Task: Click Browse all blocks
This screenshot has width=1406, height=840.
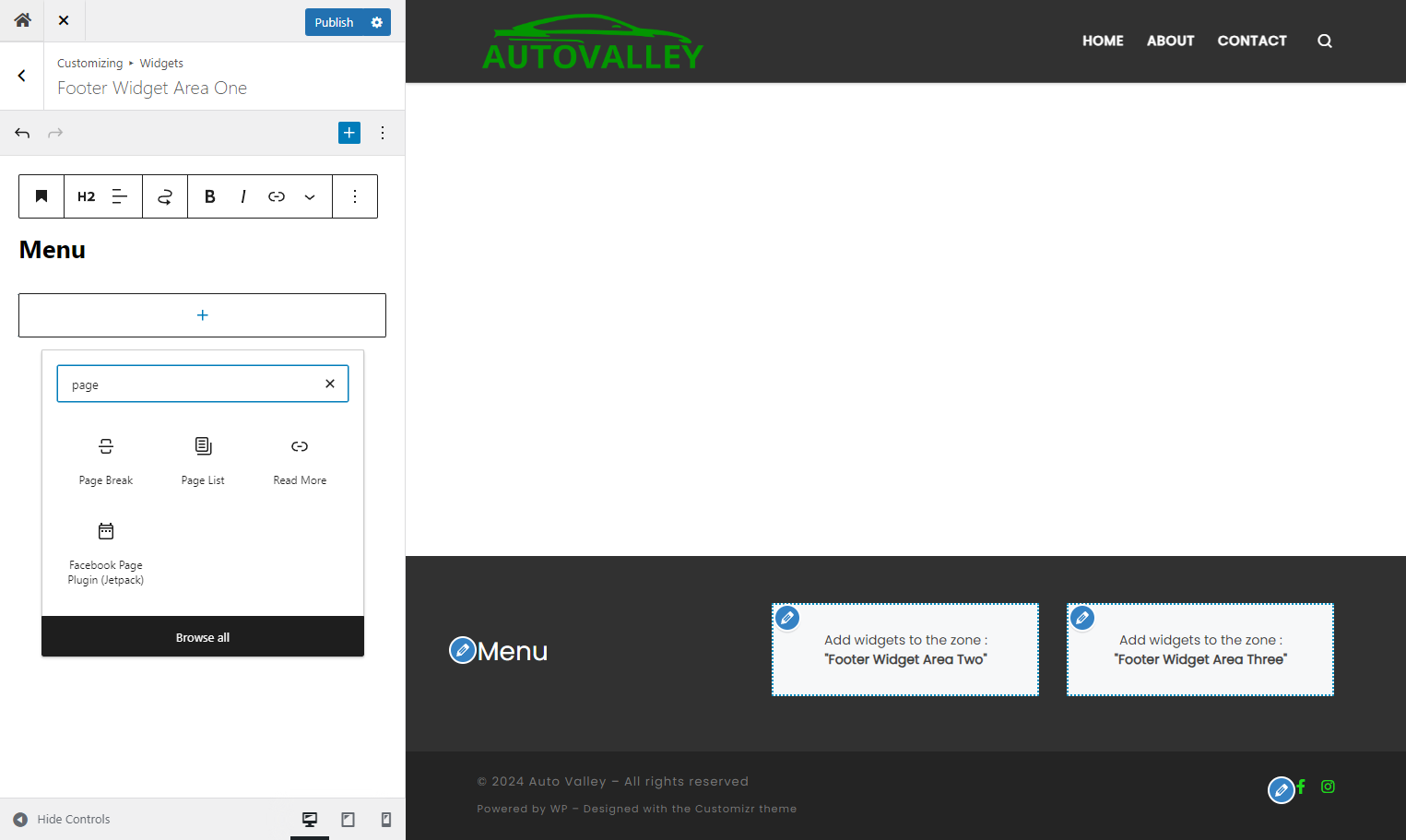Action: coord(203,637)
